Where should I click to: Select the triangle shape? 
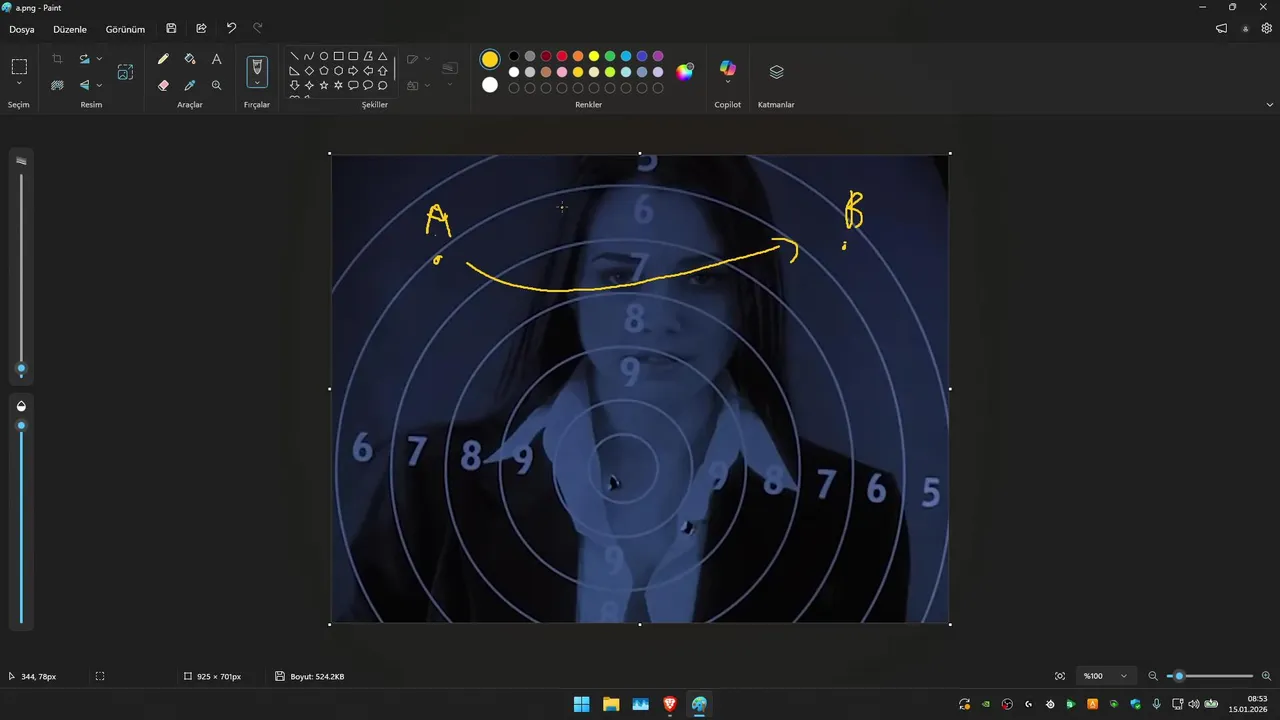click(x=383, y=56)
